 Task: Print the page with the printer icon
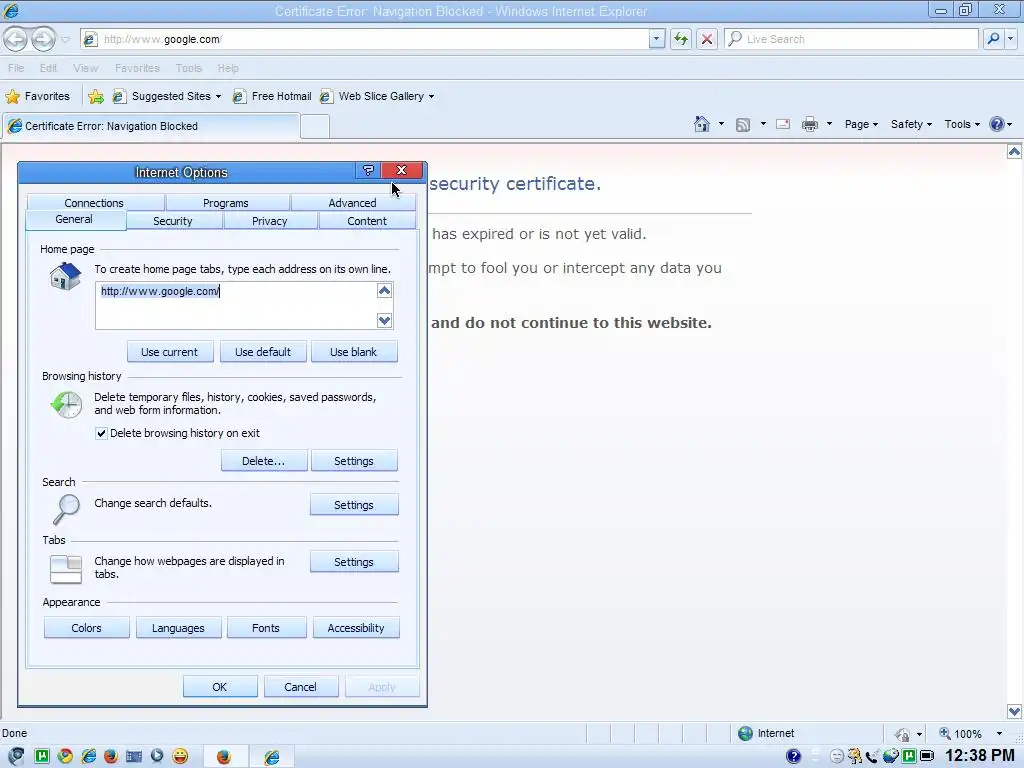click(810, 124)
